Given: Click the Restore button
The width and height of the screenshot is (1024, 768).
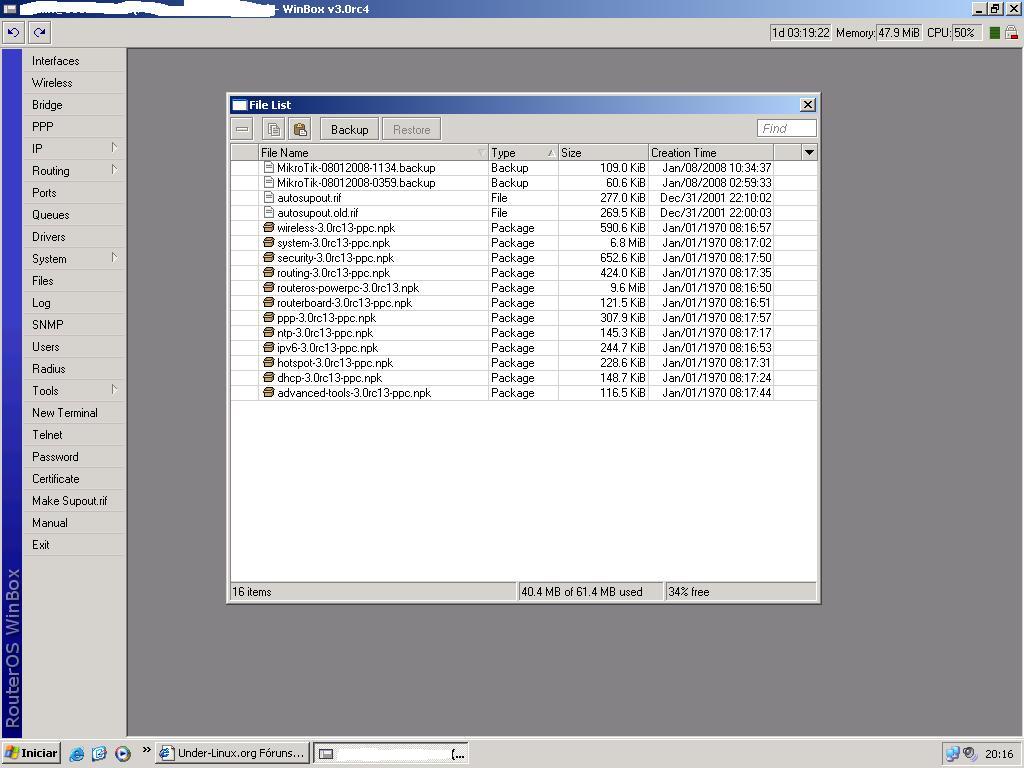Looking at the screenshot, I should point(411,129).
